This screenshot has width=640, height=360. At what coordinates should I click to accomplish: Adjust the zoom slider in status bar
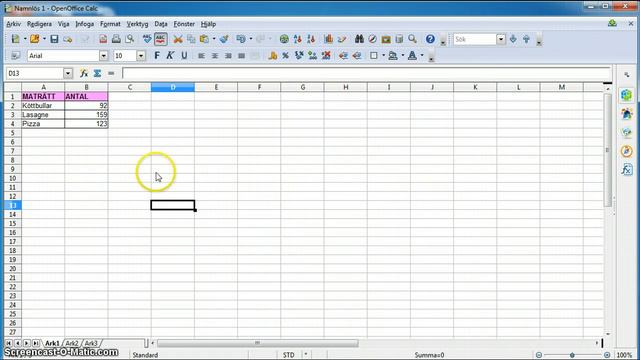pyautogui.click(x=573, y=355)
